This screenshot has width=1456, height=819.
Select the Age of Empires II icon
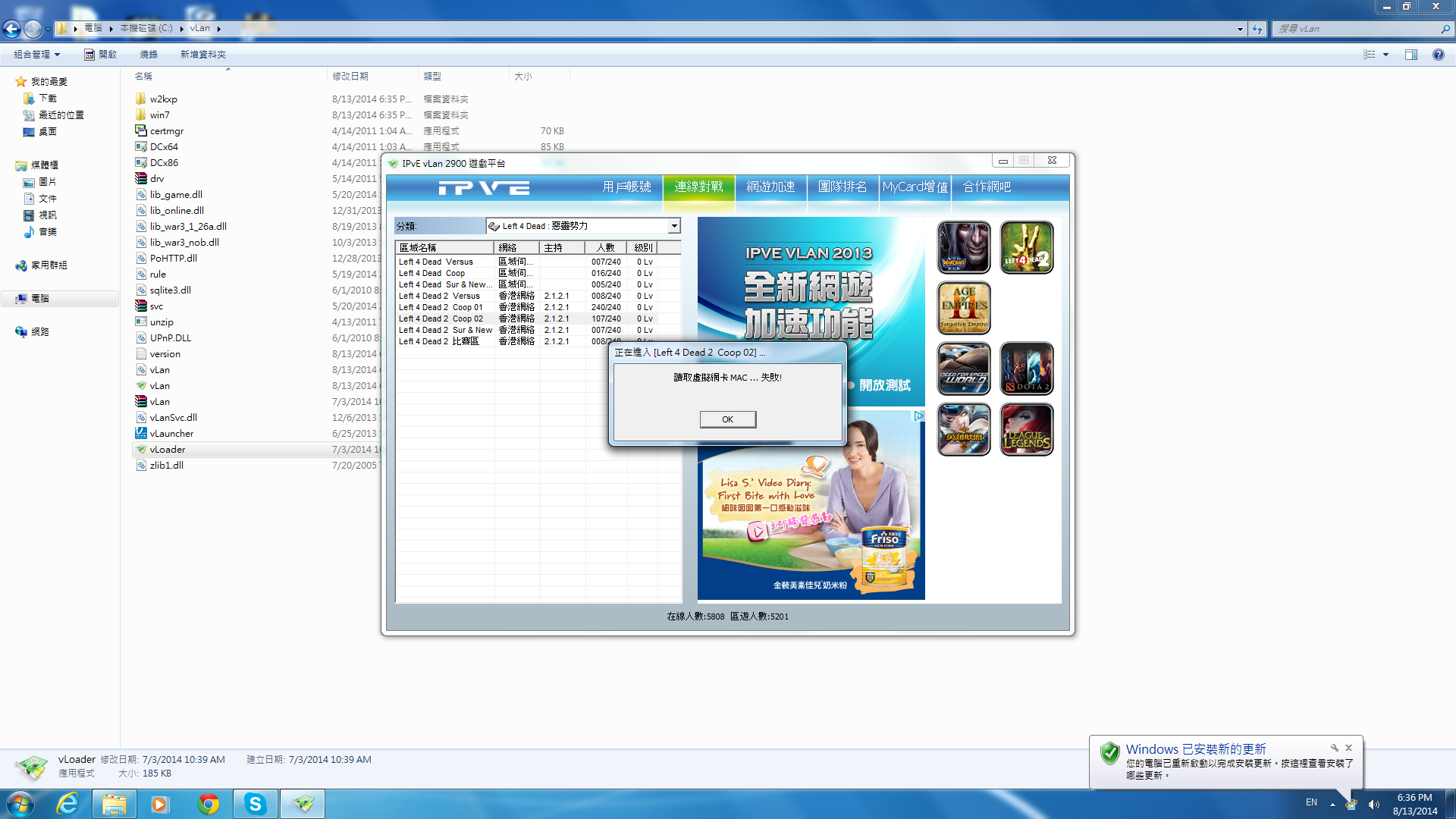click(x=963, y=308)
